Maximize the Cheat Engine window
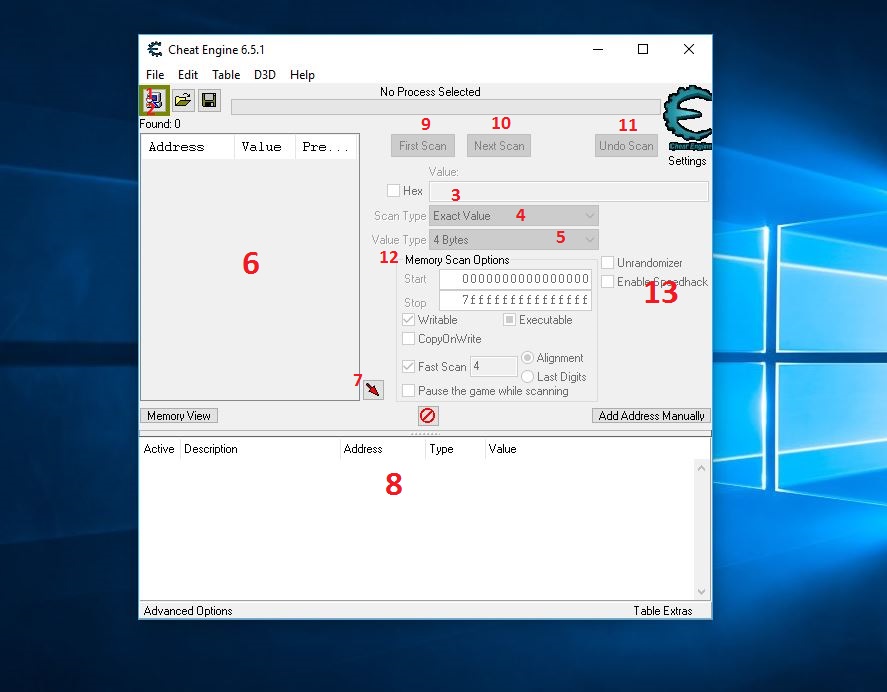The image size is (887, 692). [643, 49]
